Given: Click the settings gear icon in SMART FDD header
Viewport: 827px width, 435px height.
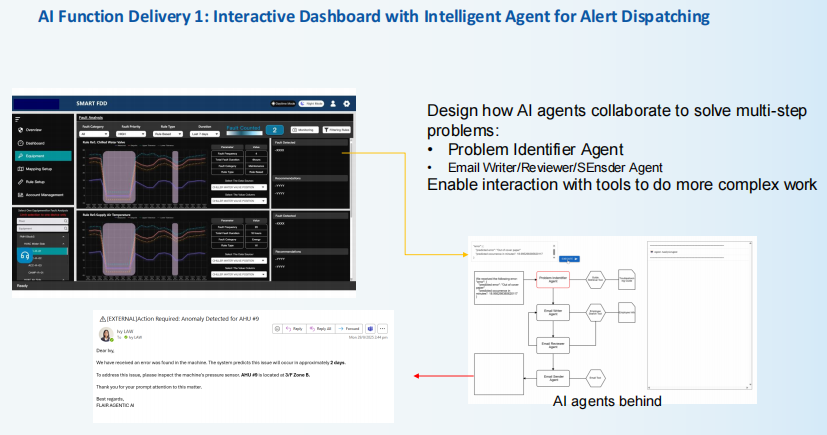Looking at the screenshot, I should [346, 103].
